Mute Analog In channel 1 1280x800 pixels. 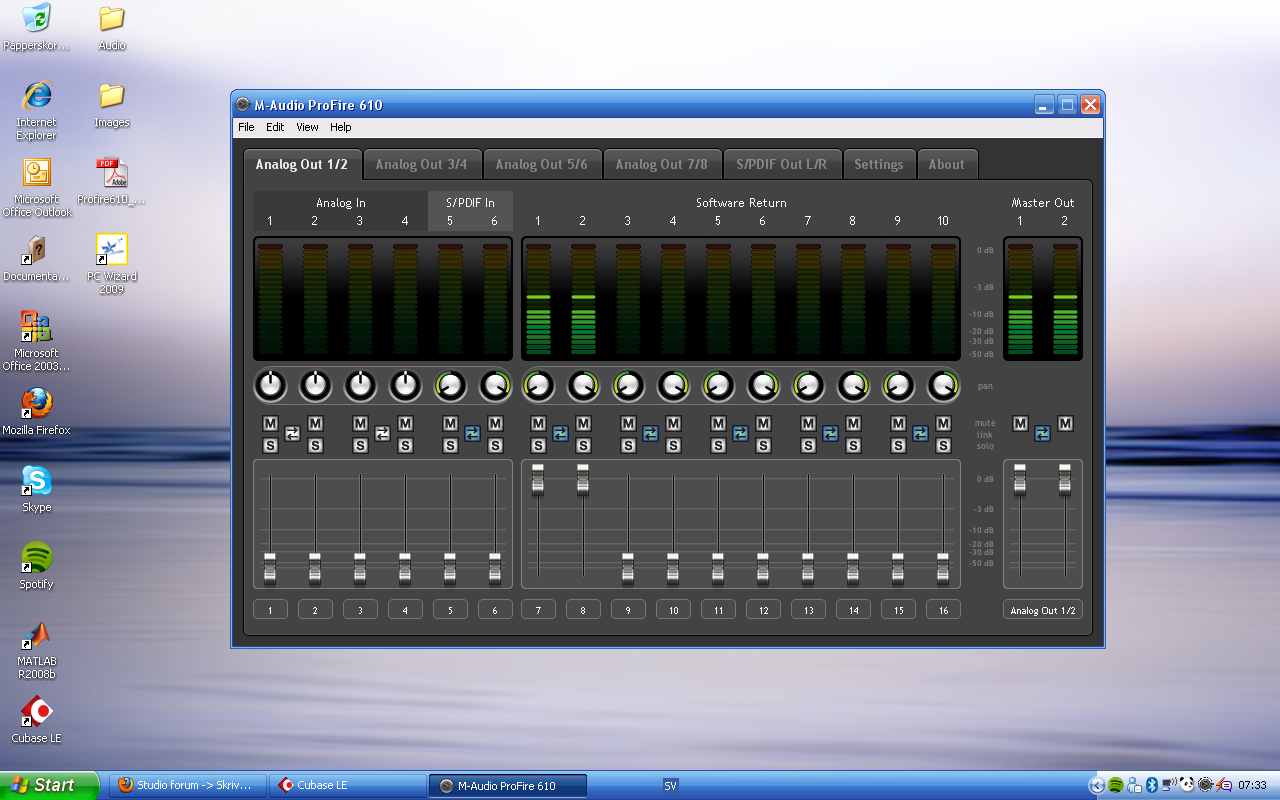[270, 424]
